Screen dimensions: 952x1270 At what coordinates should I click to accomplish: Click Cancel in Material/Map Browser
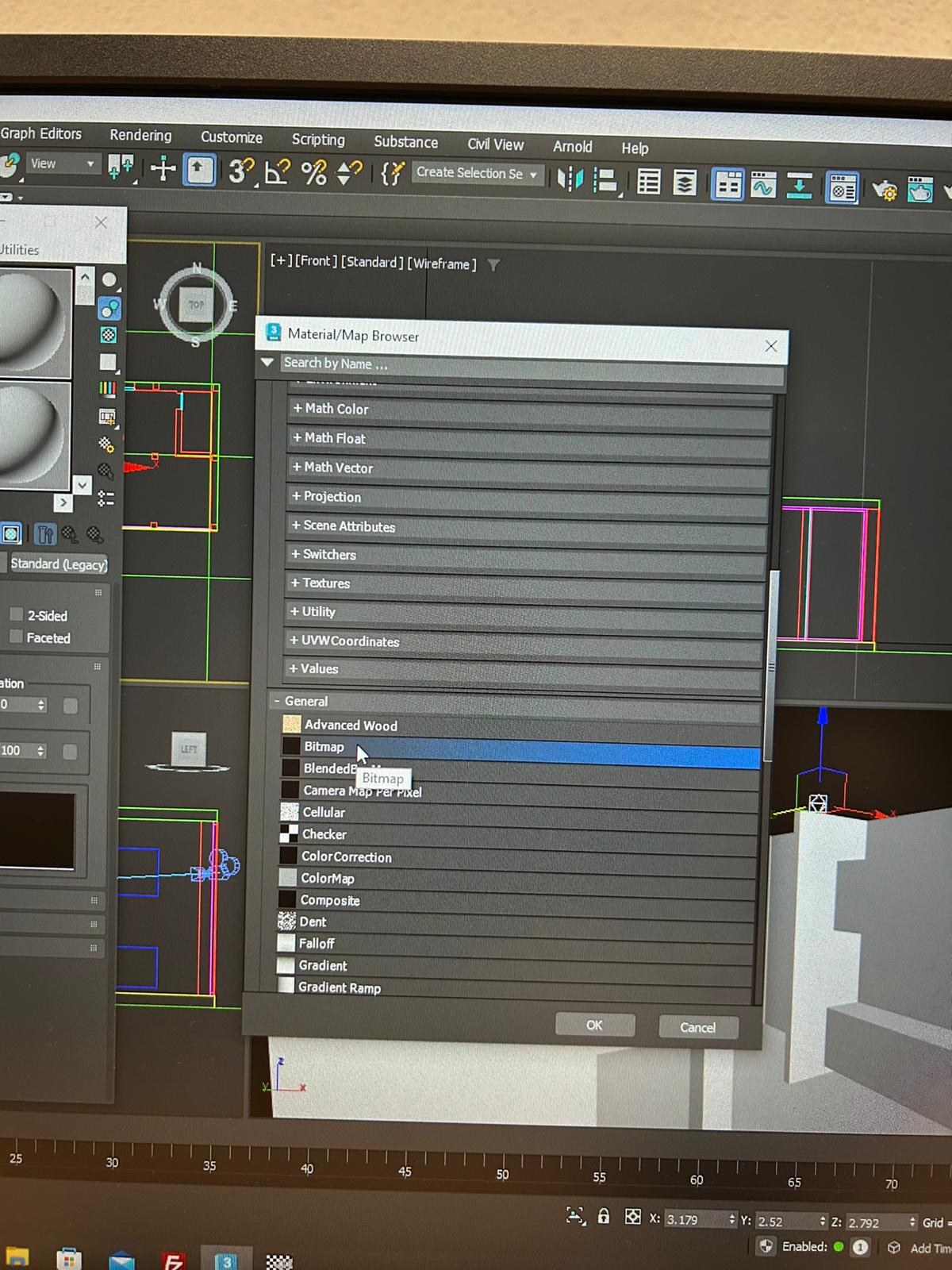697,1027
